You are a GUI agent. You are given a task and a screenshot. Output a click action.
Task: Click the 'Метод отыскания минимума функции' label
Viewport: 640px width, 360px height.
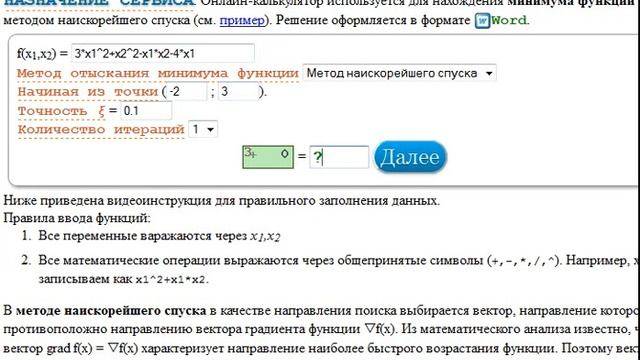tap(158, 73)
